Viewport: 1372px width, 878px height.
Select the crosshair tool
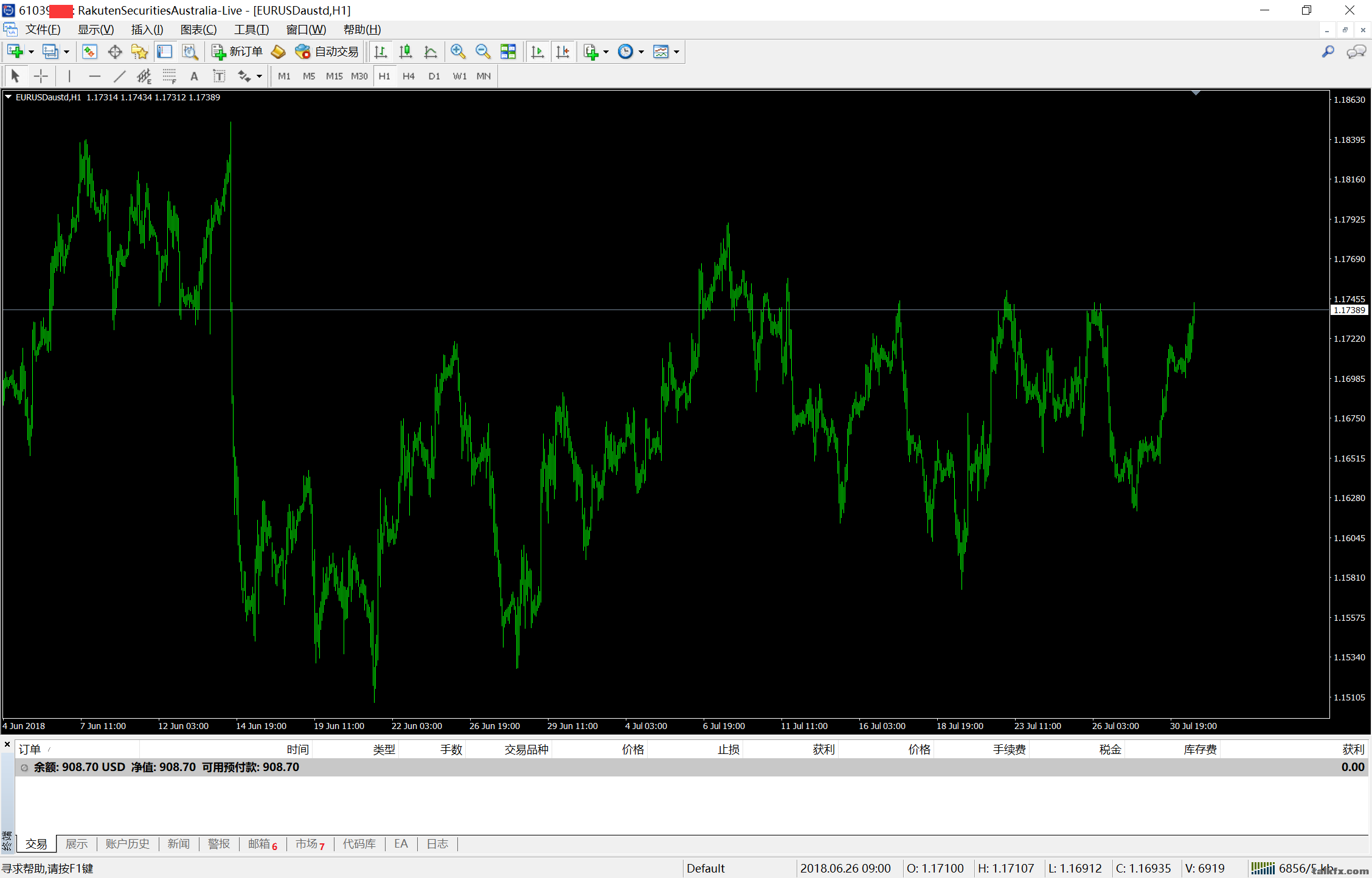(x=41, y=76)
